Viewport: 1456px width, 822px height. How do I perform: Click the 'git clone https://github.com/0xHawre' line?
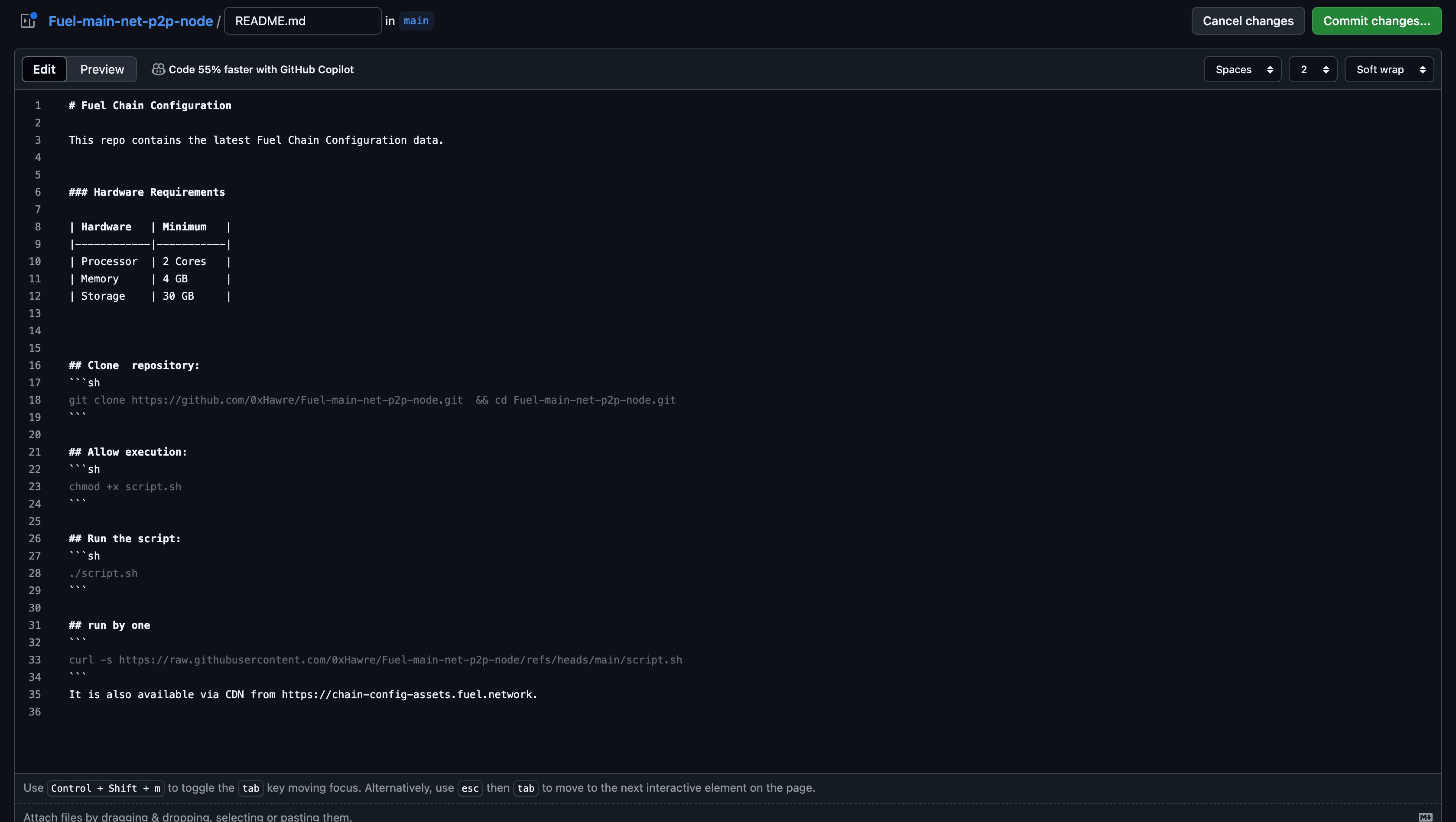pos(372,400)
